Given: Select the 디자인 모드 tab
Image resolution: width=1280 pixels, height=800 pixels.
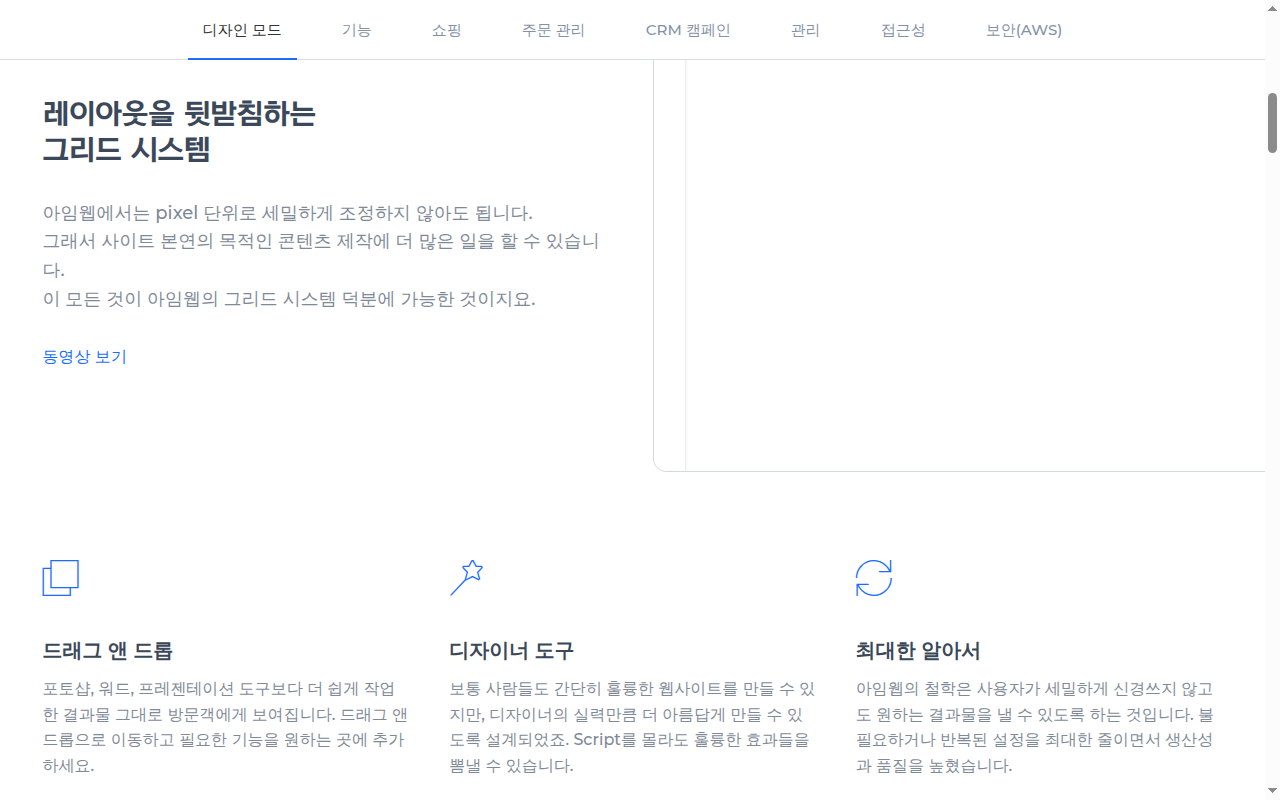Looking at the screenshot, I should (242, 30).
